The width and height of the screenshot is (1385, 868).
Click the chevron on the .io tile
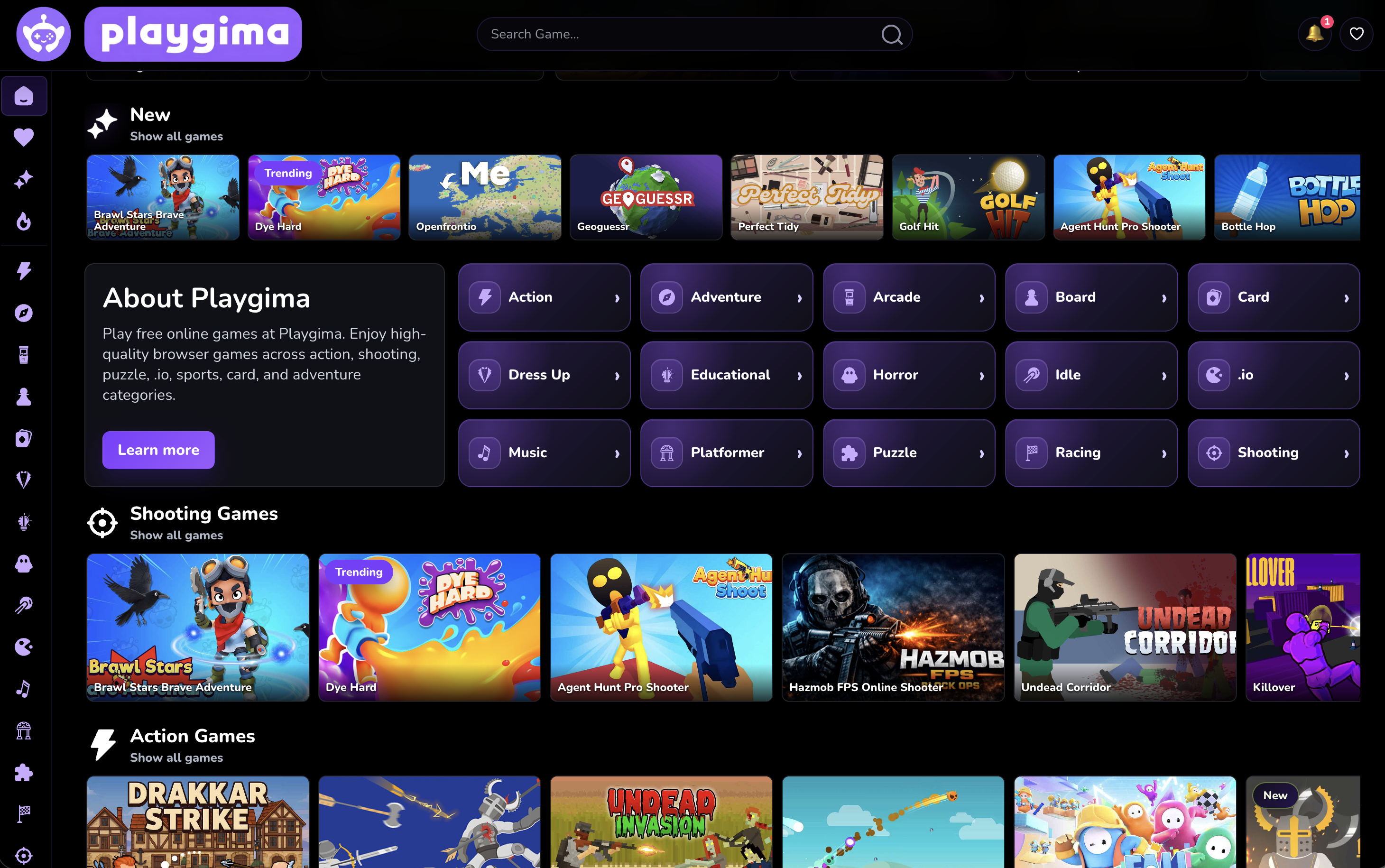pos(1346,376)
